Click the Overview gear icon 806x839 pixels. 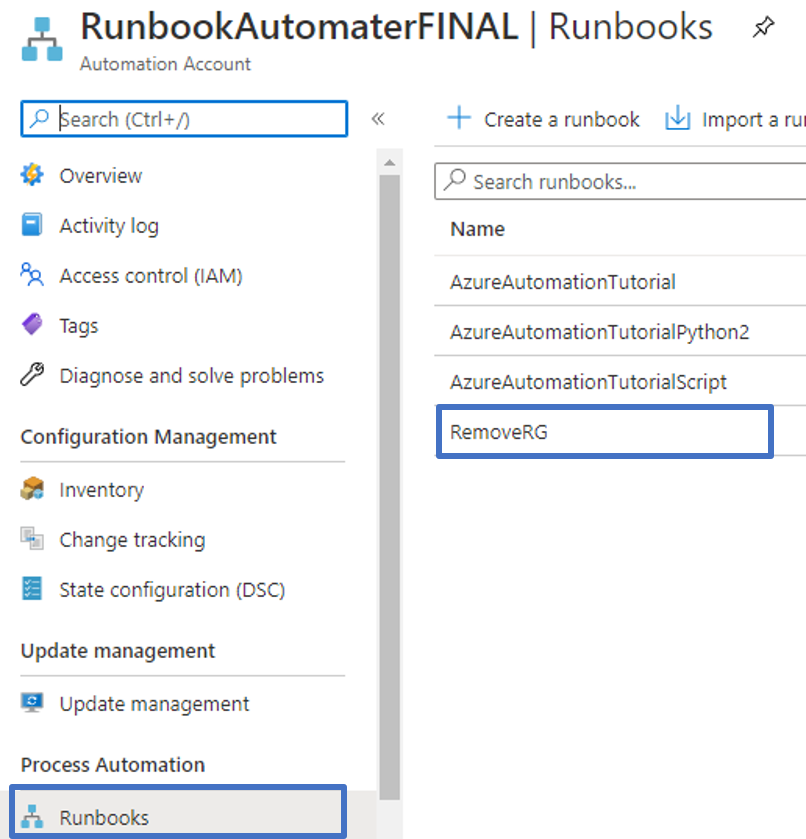[x=32, y=175]
